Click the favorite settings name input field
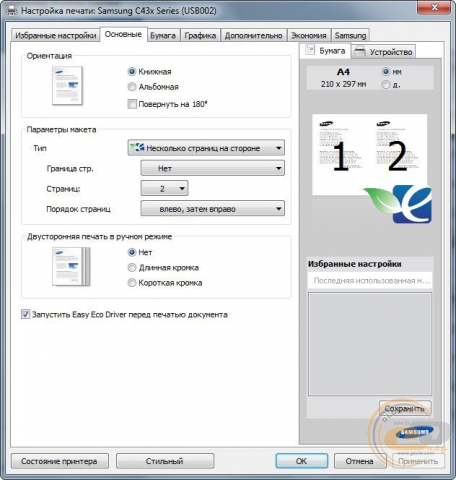 (370, 281)
